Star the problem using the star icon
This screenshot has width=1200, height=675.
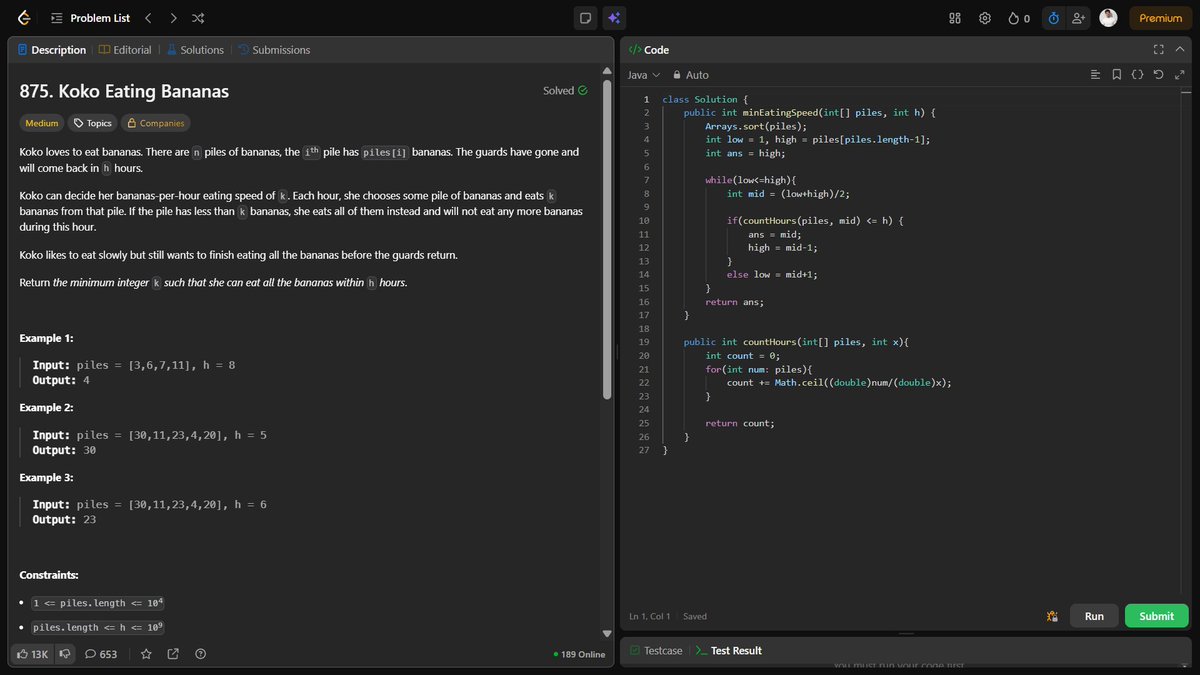coord(146,653)
